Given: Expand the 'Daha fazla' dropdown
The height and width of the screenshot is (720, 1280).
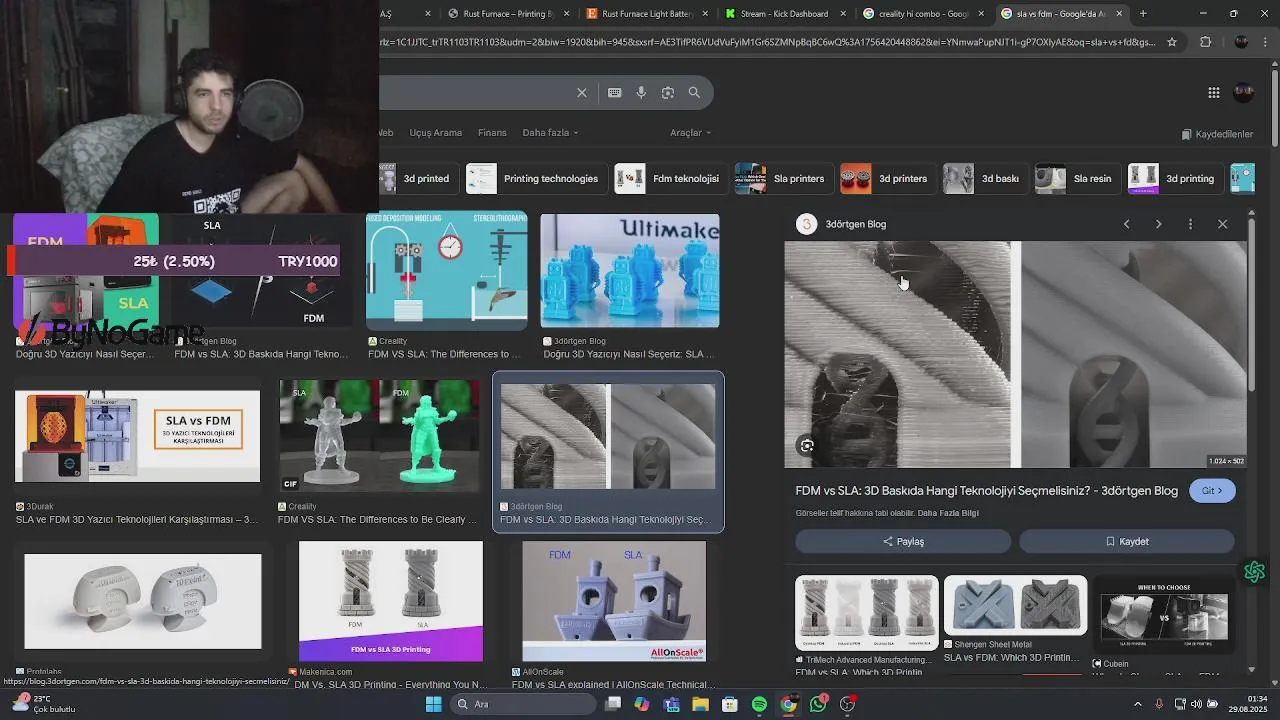Looking at the screenshot, I should [550, 133].
